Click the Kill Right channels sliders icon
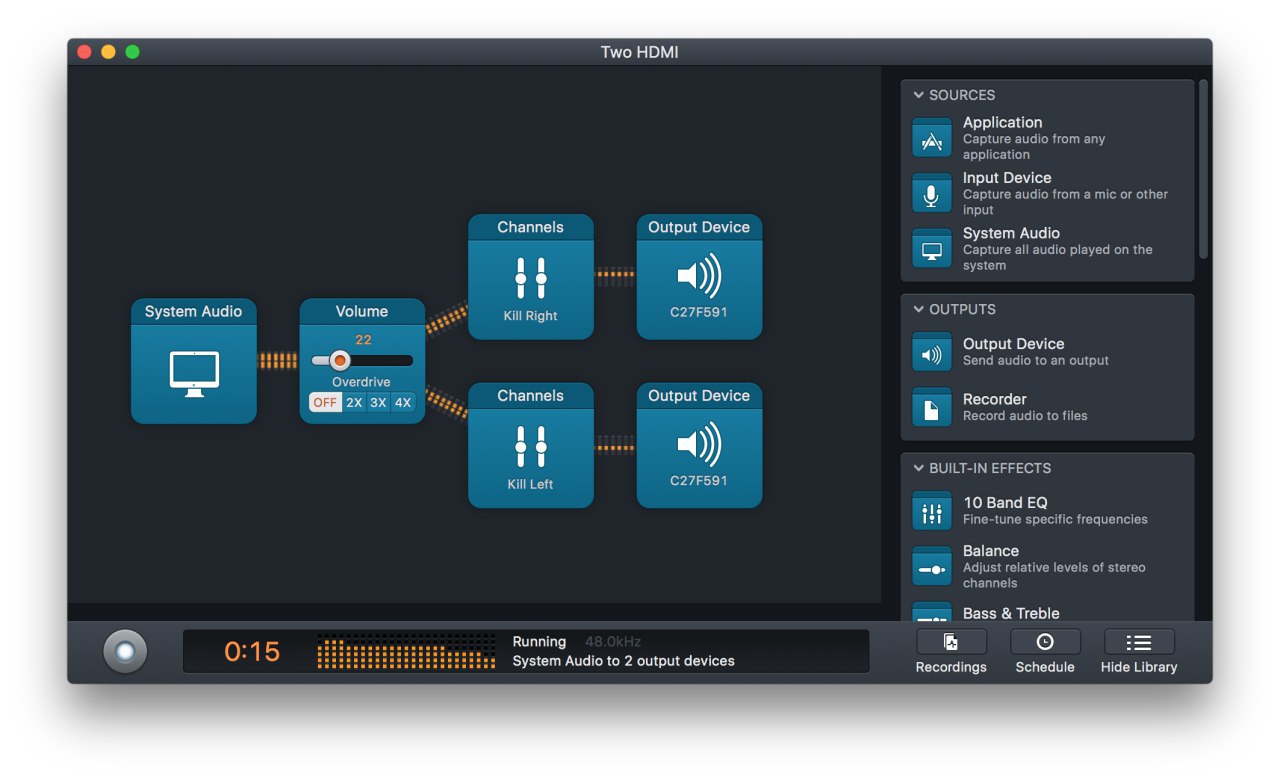Image resolution: width=1280 pixels, height=780 pixels. [530, 278]
